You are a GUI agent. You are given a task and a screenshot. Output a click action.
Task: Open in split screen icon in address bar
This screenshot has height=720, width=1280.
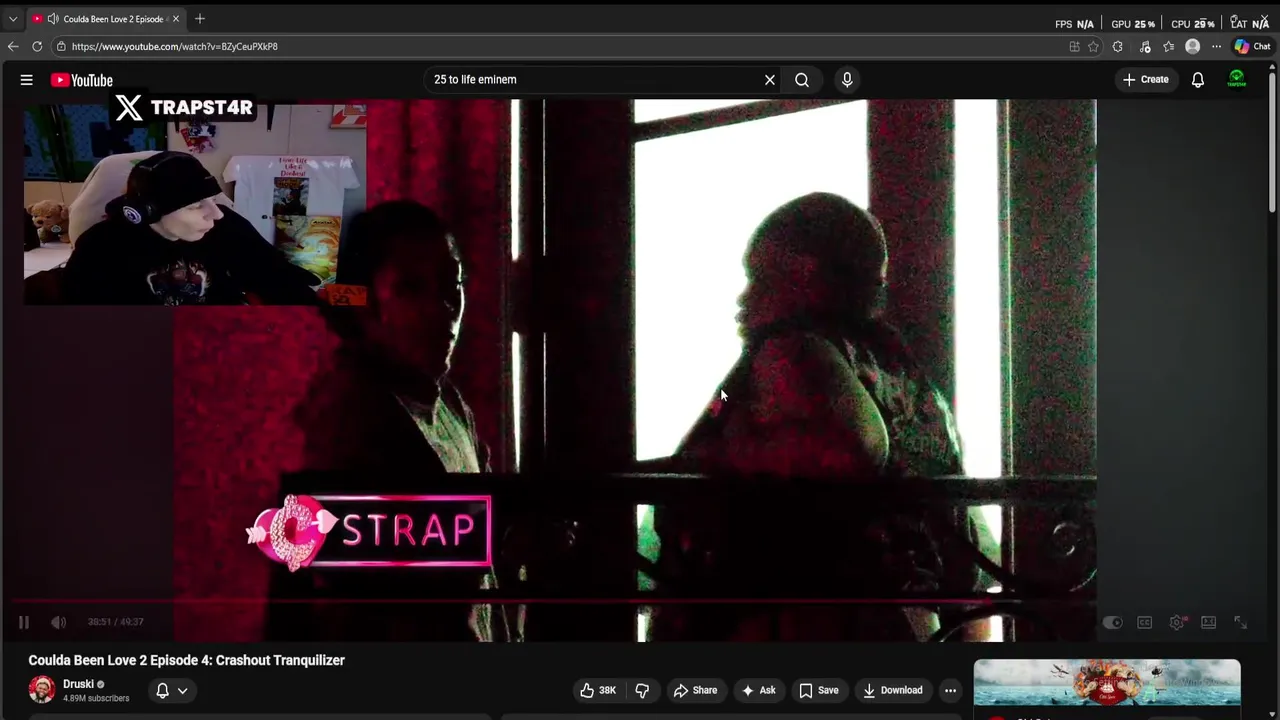1074,46
